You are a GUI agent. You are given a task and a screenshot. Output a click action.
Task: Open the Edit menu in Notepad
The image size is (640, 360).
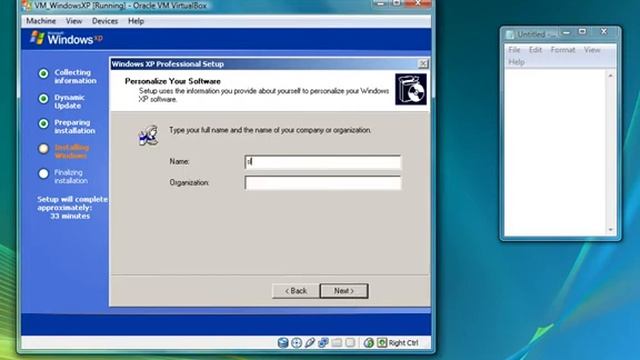(536, 50)
